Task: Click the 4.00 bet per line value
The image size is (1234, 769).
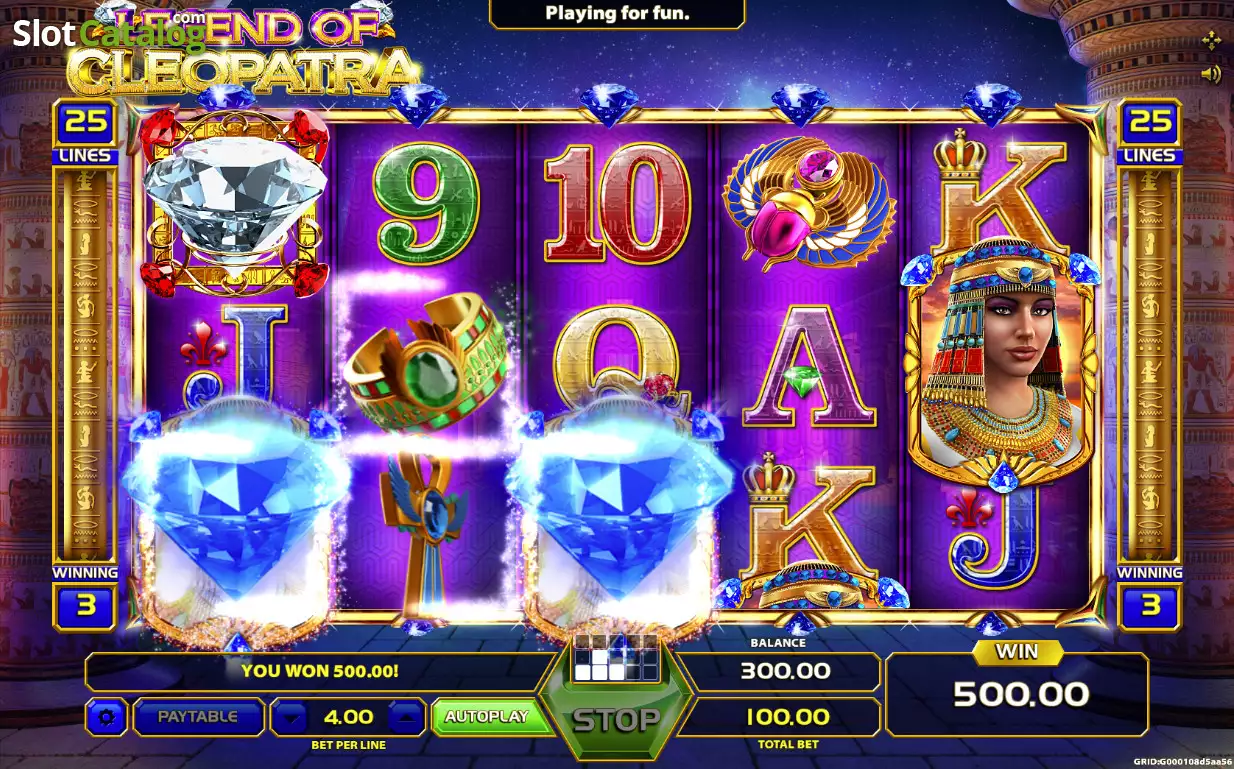Action: (x=348, y=717)
